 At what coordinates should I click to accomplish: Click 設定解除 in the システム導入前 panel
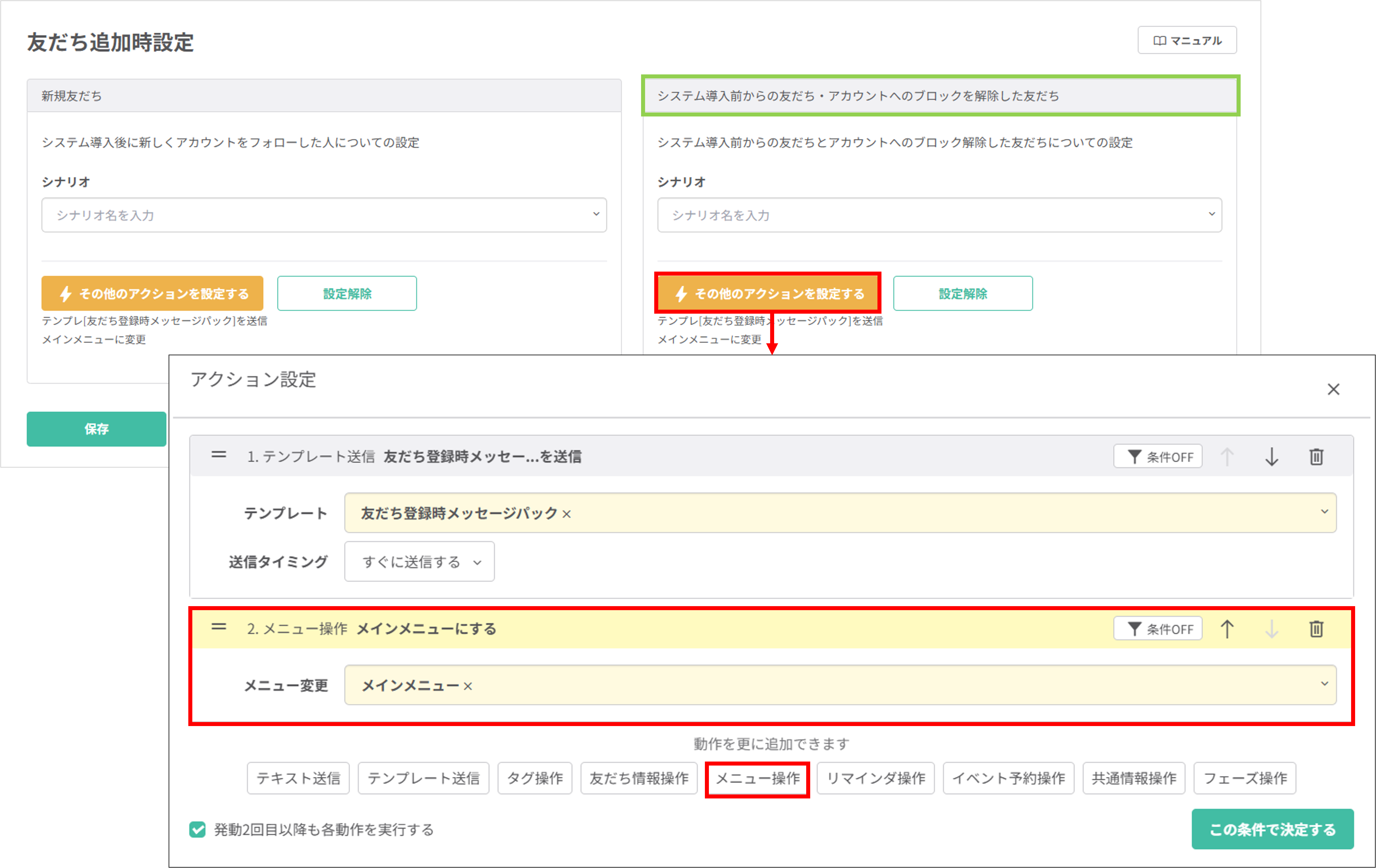(963, 294)
